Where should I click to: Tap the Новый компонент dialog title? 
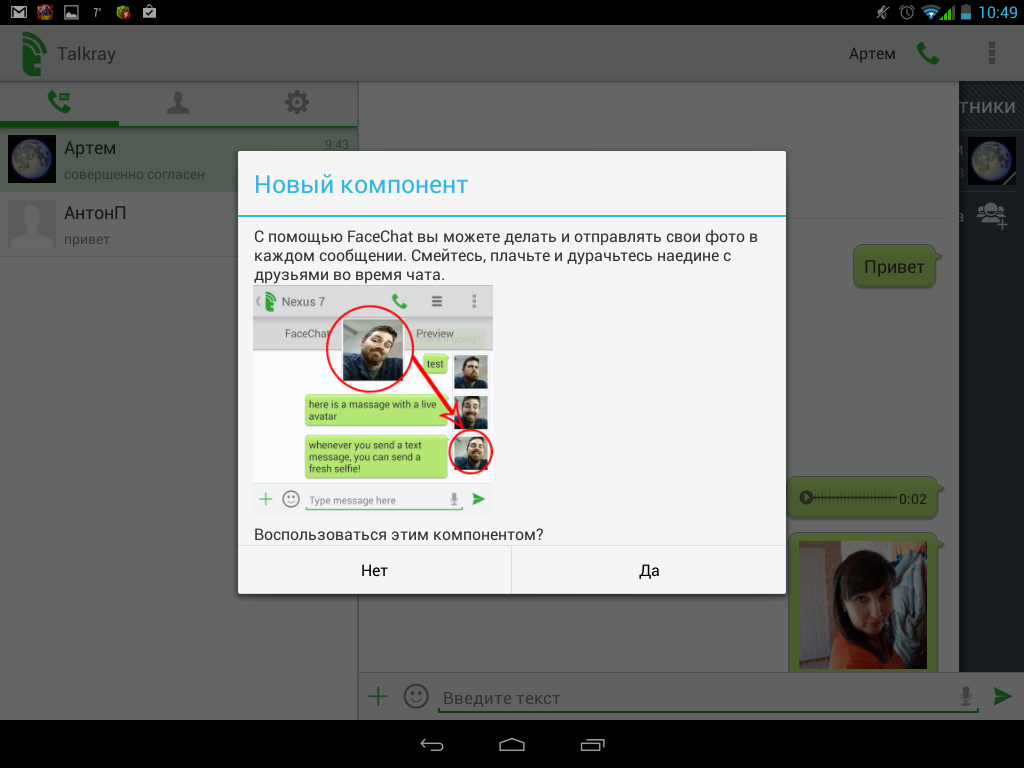[x=361, y=185]
